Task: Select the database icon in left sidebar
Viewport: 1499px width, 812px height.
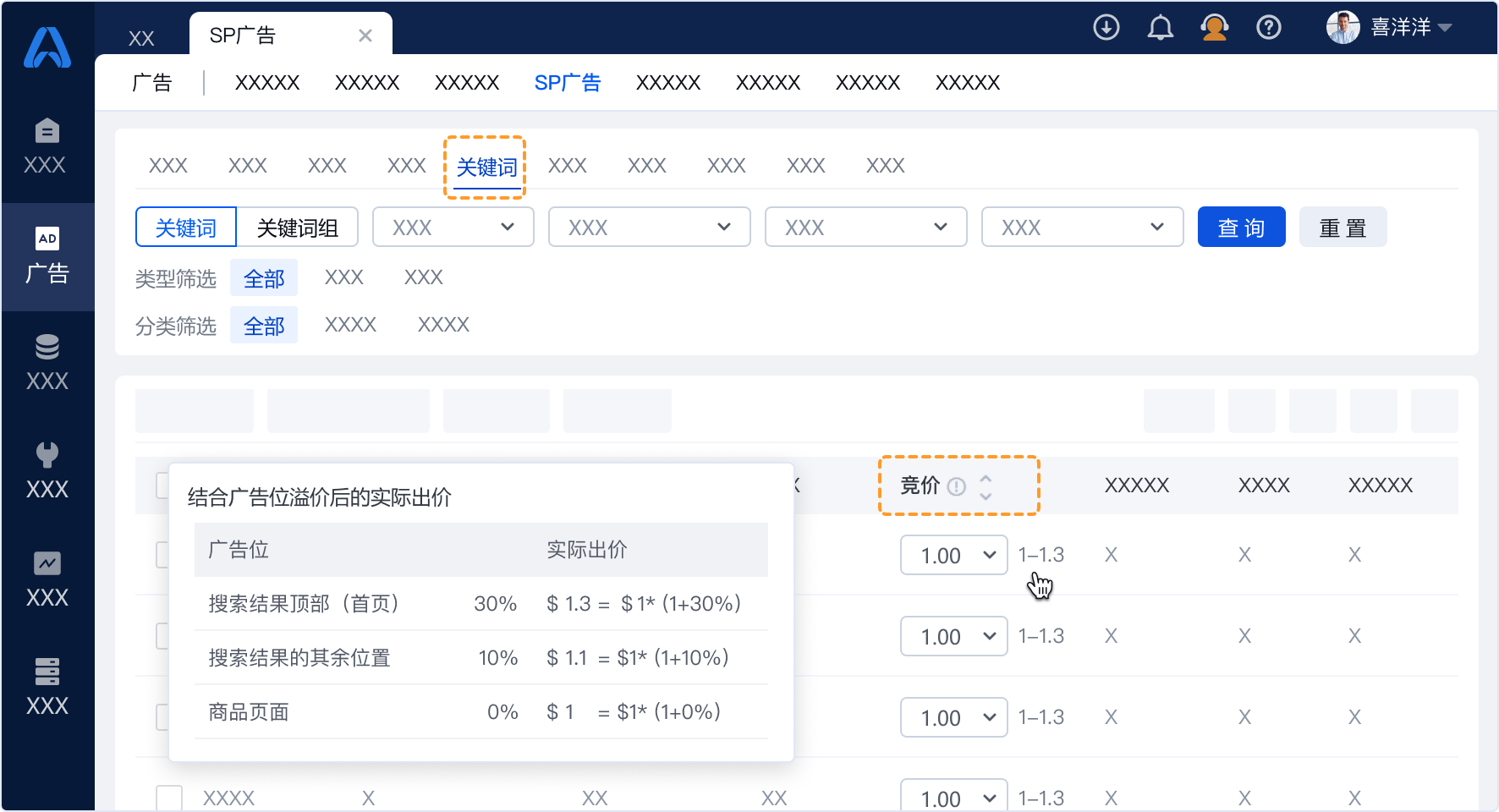Action: pyautogui.click(x=47, y=347)
